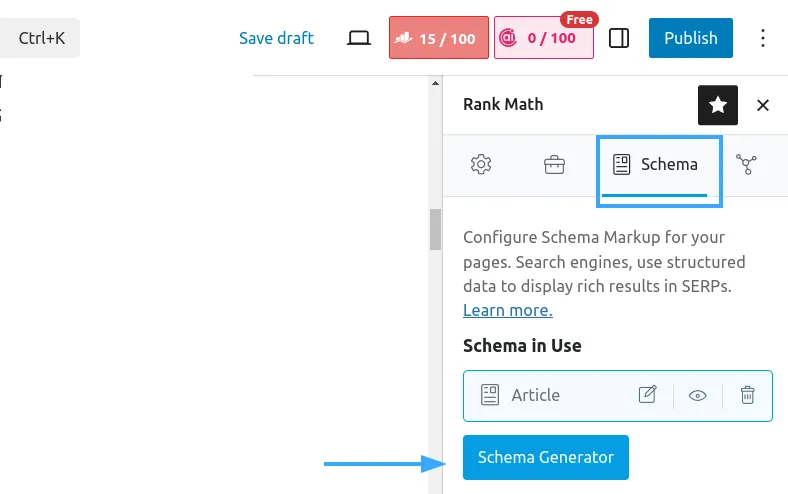
Task: Click the editor vertical scrollbar thumb
Action: pos(435,230)
